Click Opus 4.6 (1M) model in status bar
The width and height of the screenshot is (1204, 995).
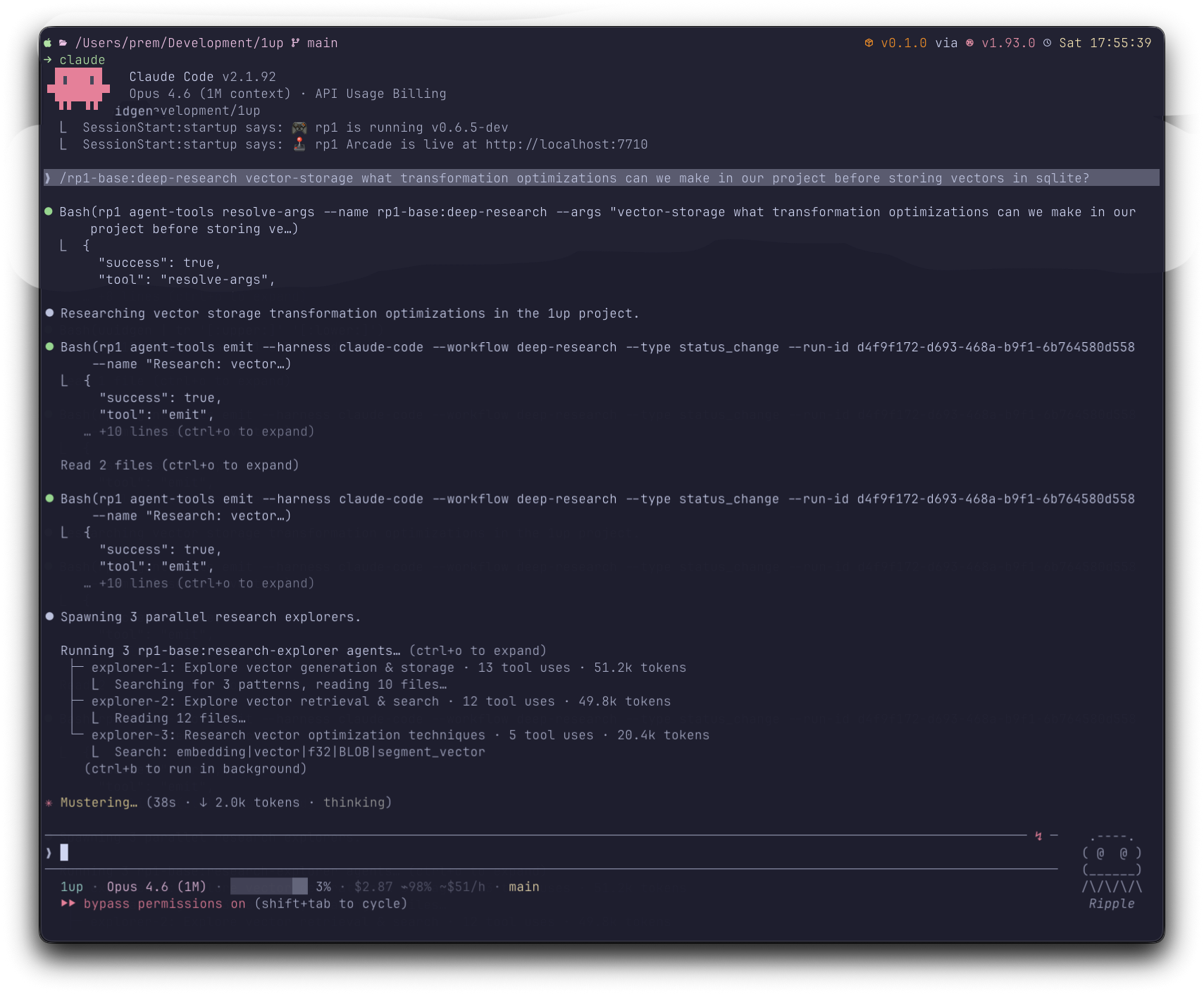click(x=156, y=887)
